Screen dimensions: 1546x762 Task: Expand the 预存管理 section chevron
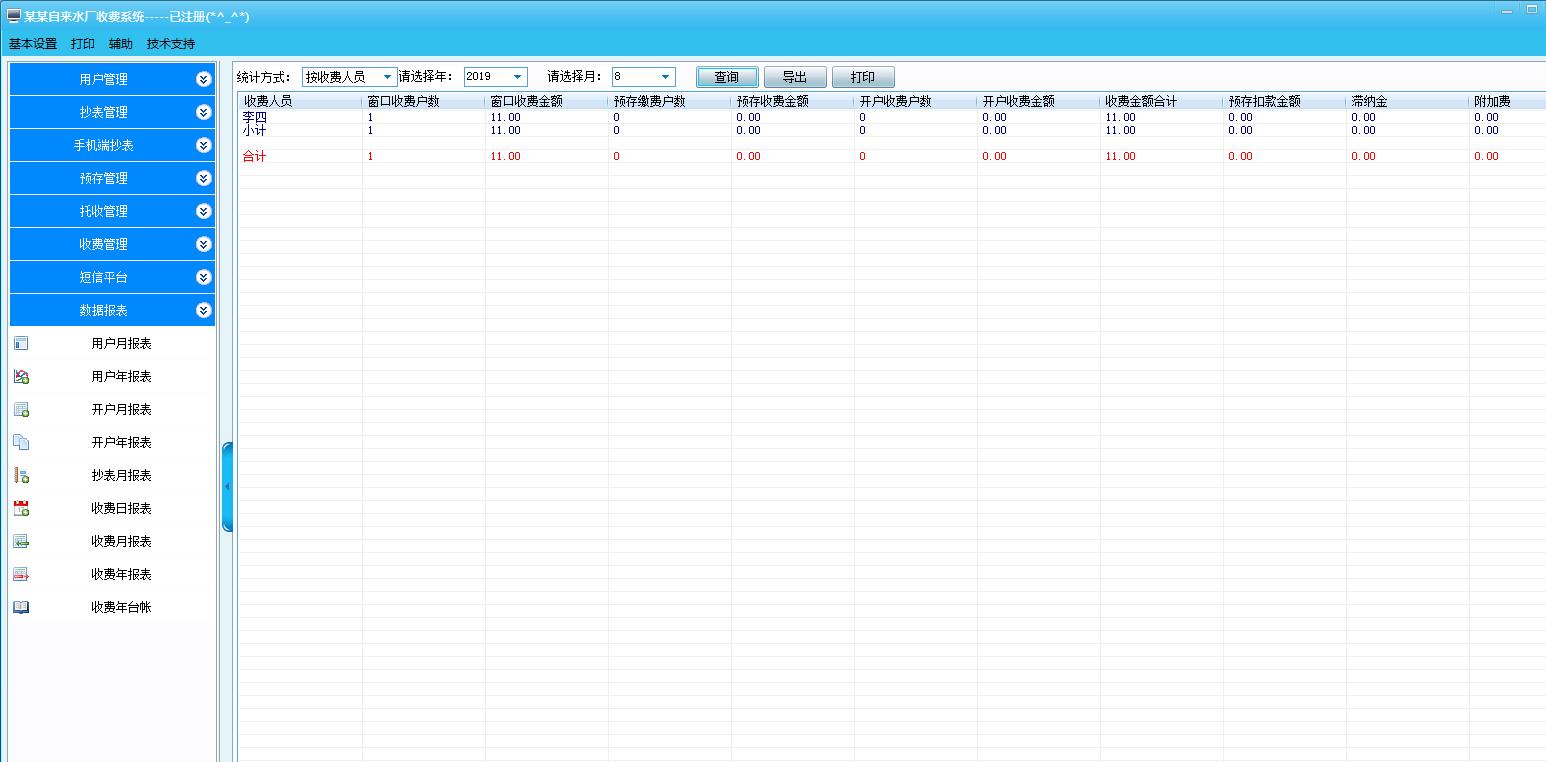(x=204, y=178)
